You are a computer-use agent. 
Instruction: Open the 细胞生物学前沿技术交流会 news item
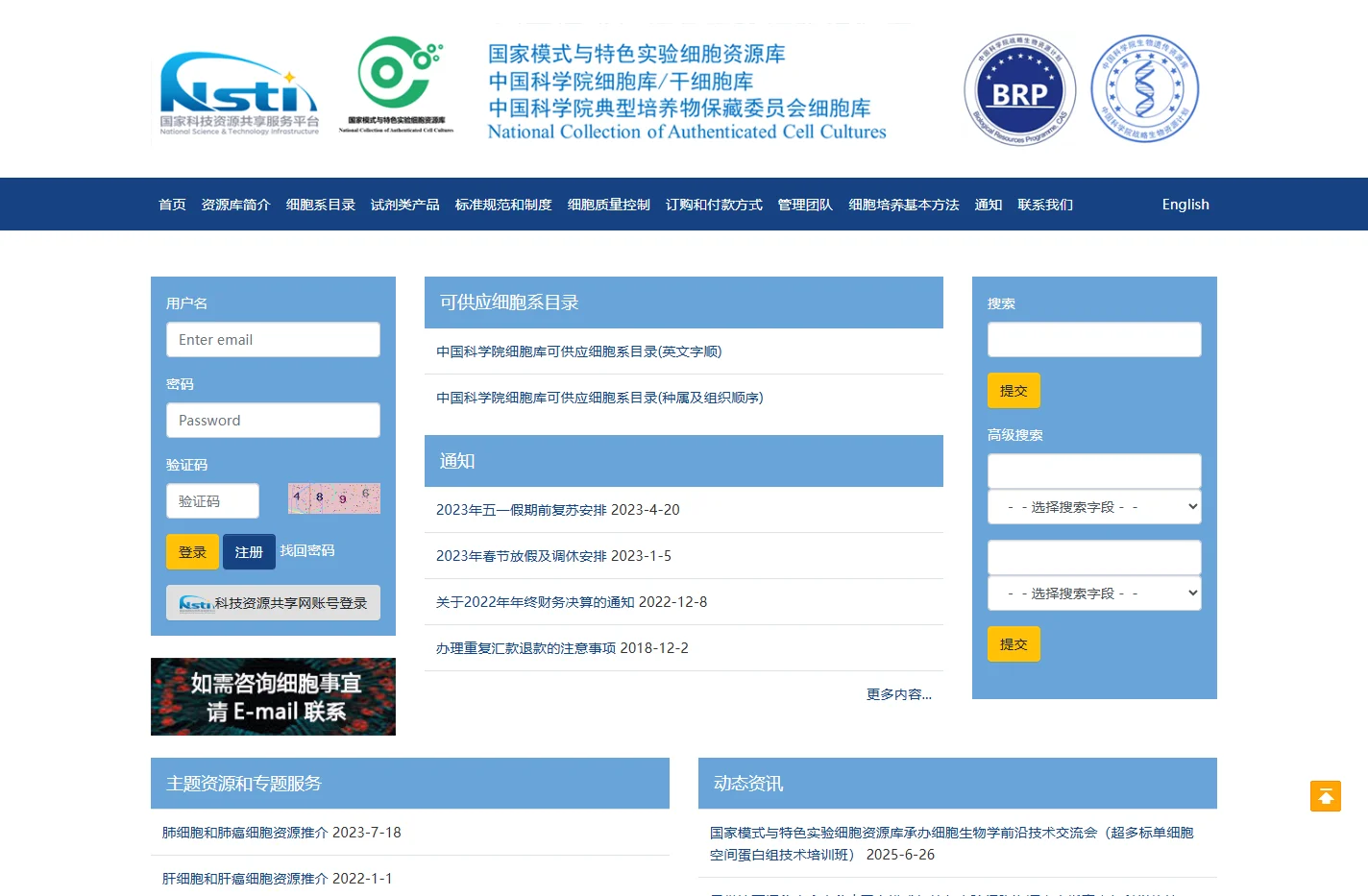click(951, 843)
